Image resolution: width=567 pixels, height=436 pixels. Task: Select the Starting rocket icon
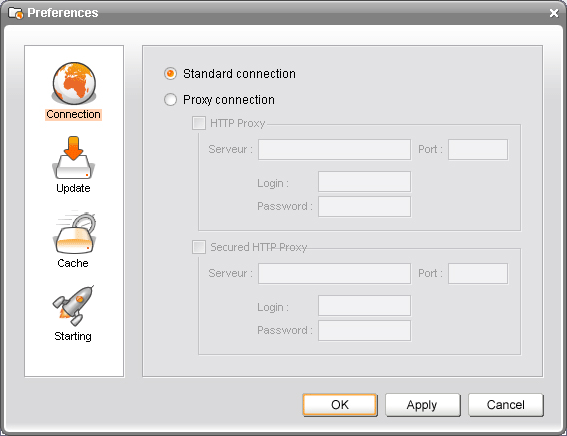(x=73, y=305)
